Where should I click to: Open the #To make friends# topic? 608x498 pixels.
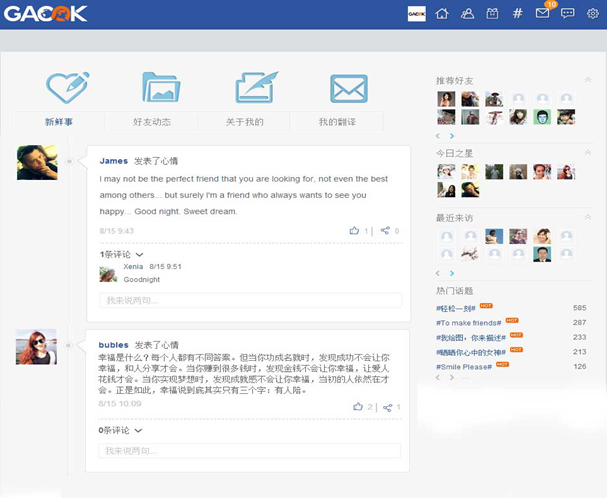[468, 323]
